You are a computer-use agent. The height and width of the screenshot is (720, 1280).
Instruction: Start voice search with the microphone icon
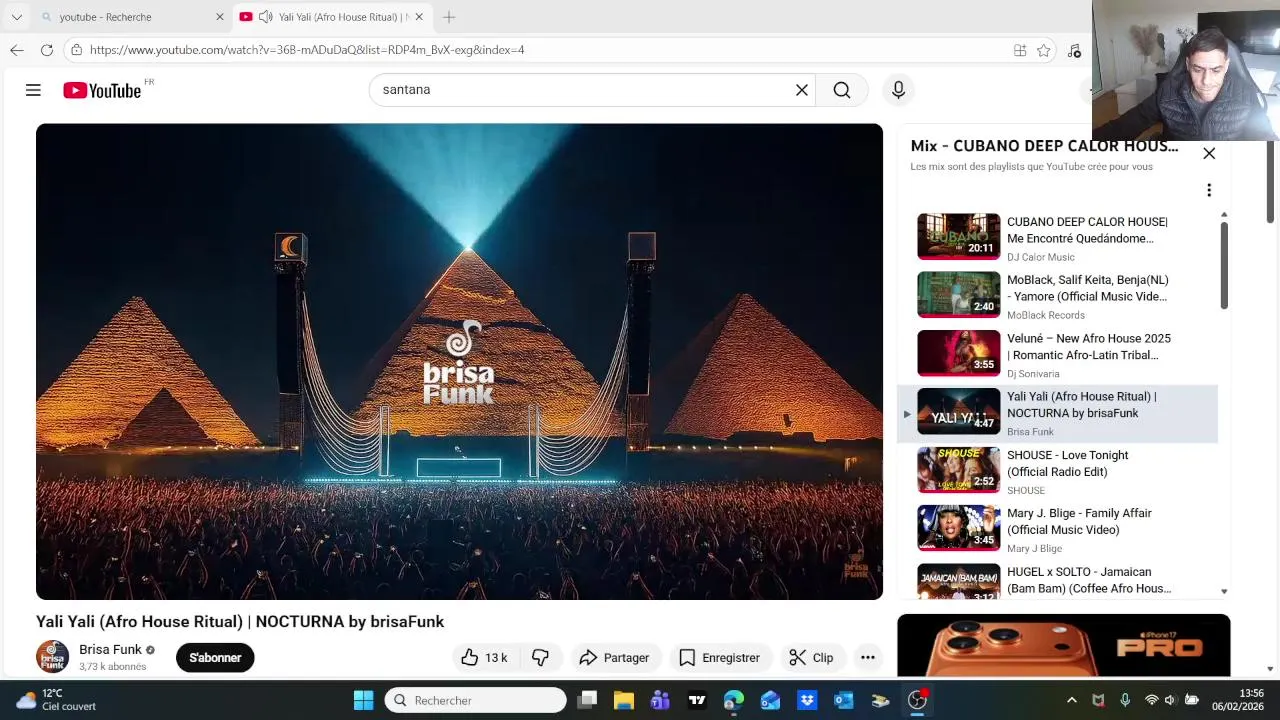tap(898, 90)
